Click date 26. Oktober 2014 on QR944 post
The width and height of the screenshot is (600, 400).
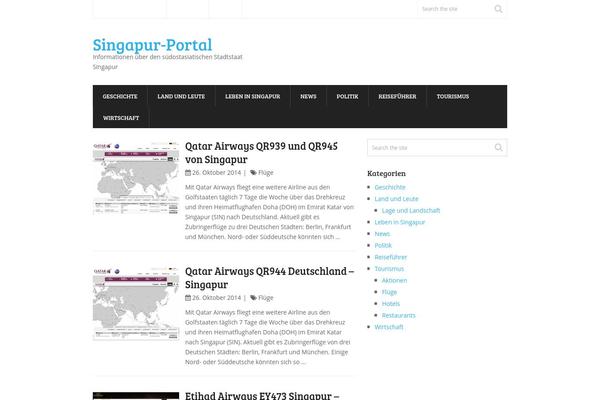pyautogui.click(x=217, y=298)
